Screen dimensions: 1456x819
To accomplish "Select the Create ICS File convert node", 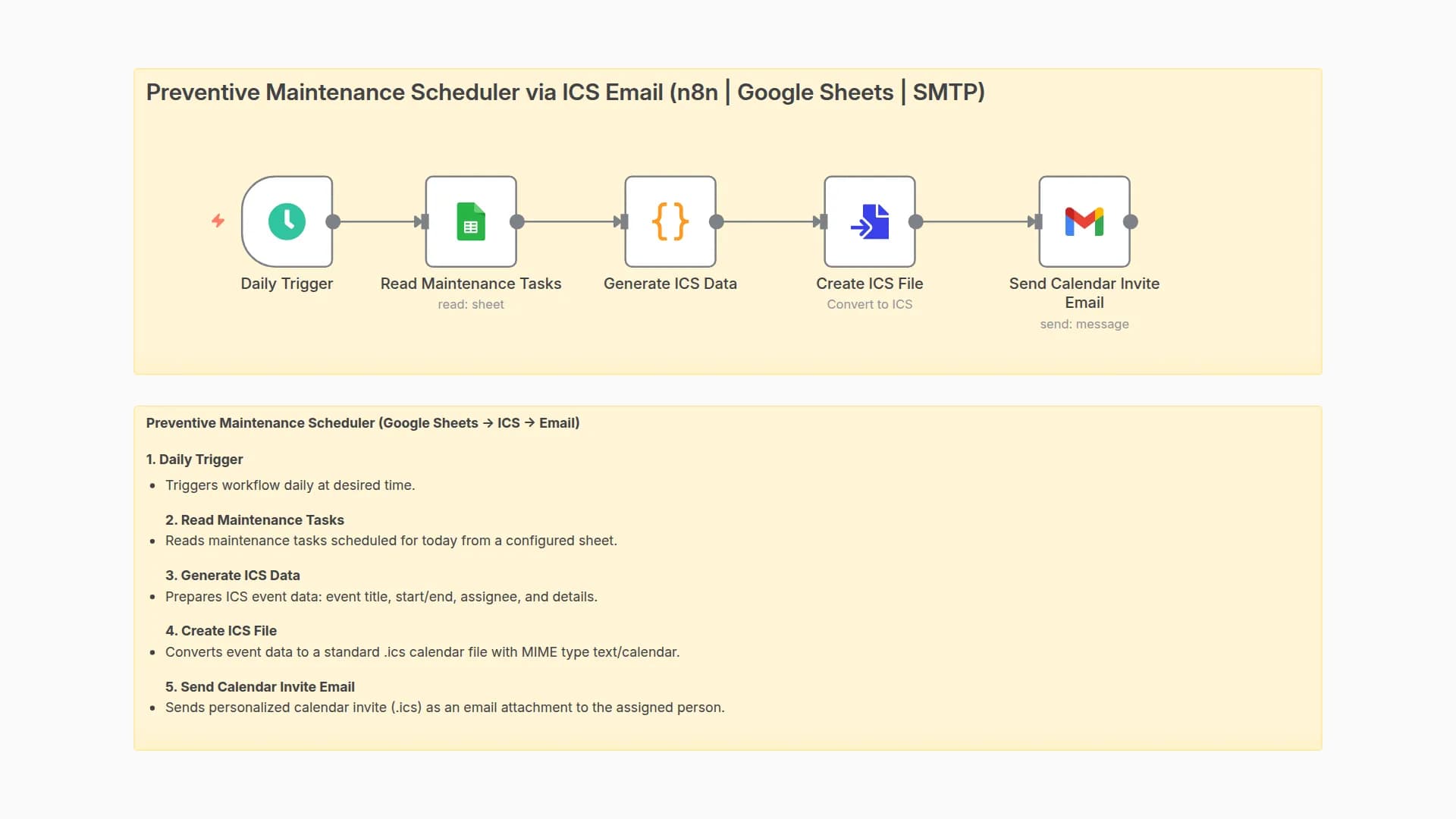I will [x=869, y=221].
